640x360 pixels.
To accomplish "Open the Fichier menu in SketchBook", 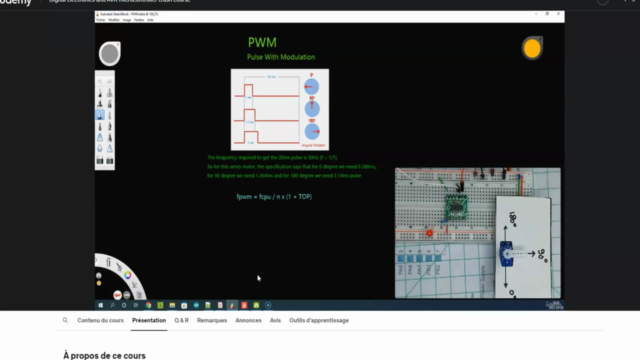I will coord(100,20).
